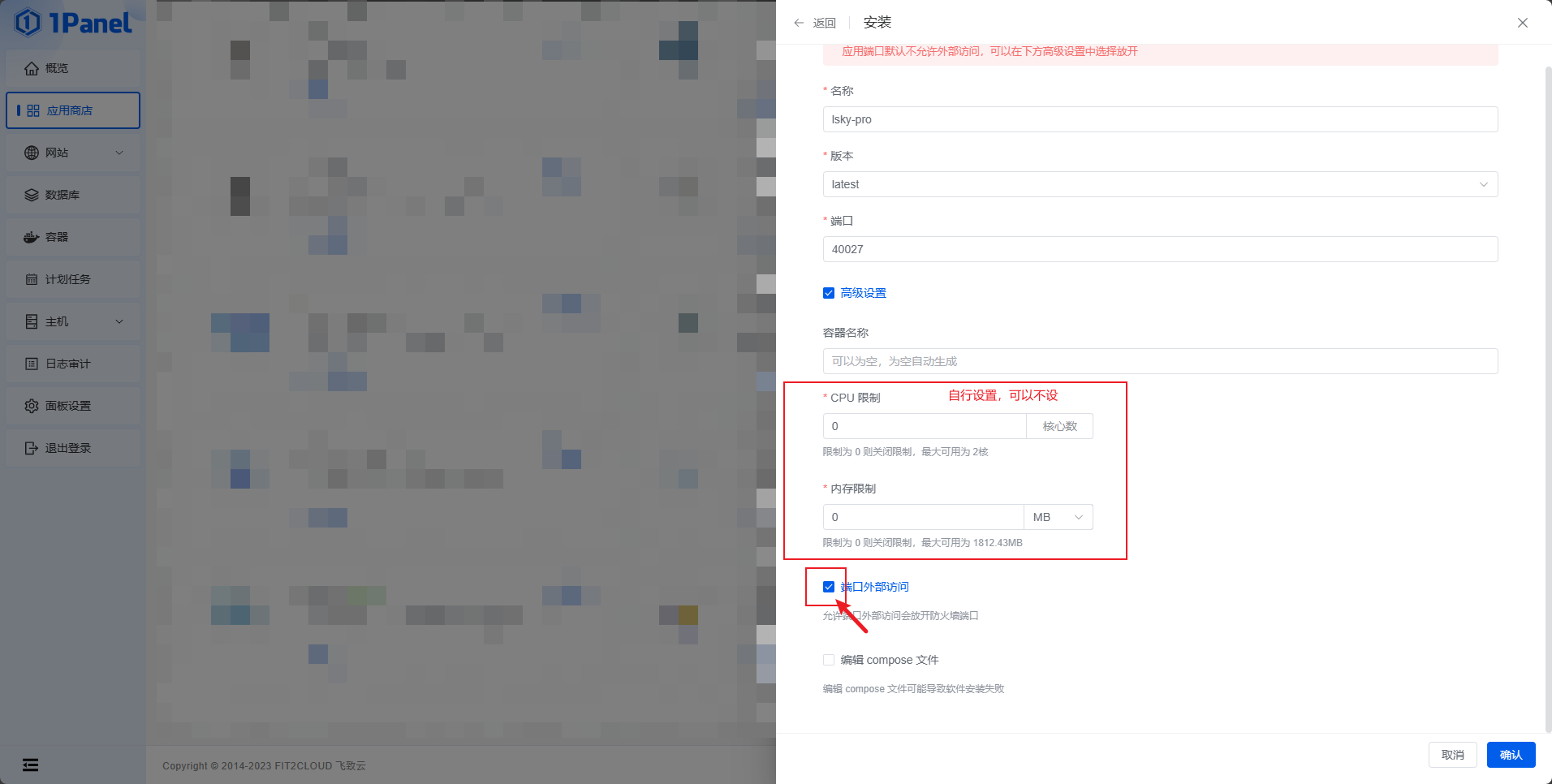Open the 概览 home icon
Screen dimensions: 1552x784
[x=32, y=68]
